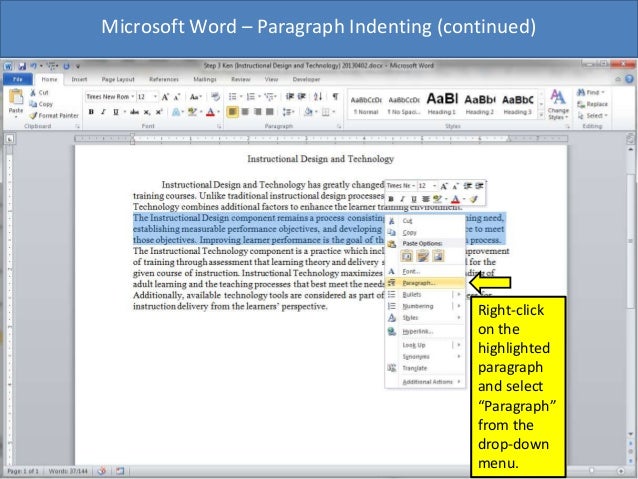Viewport: 638px width, 479px height.
Task: Expand the Styles gallery More arrow
Action: click(x=541, y=115)
